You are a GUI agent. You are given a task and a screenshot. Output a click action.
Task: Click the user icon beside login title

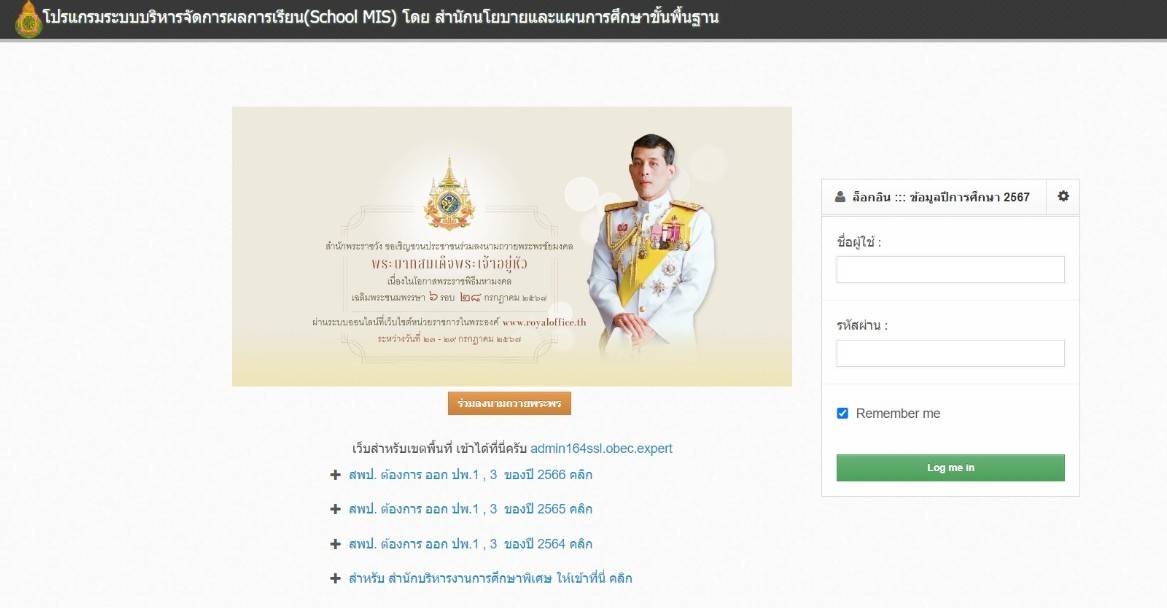tap(840, 197)
